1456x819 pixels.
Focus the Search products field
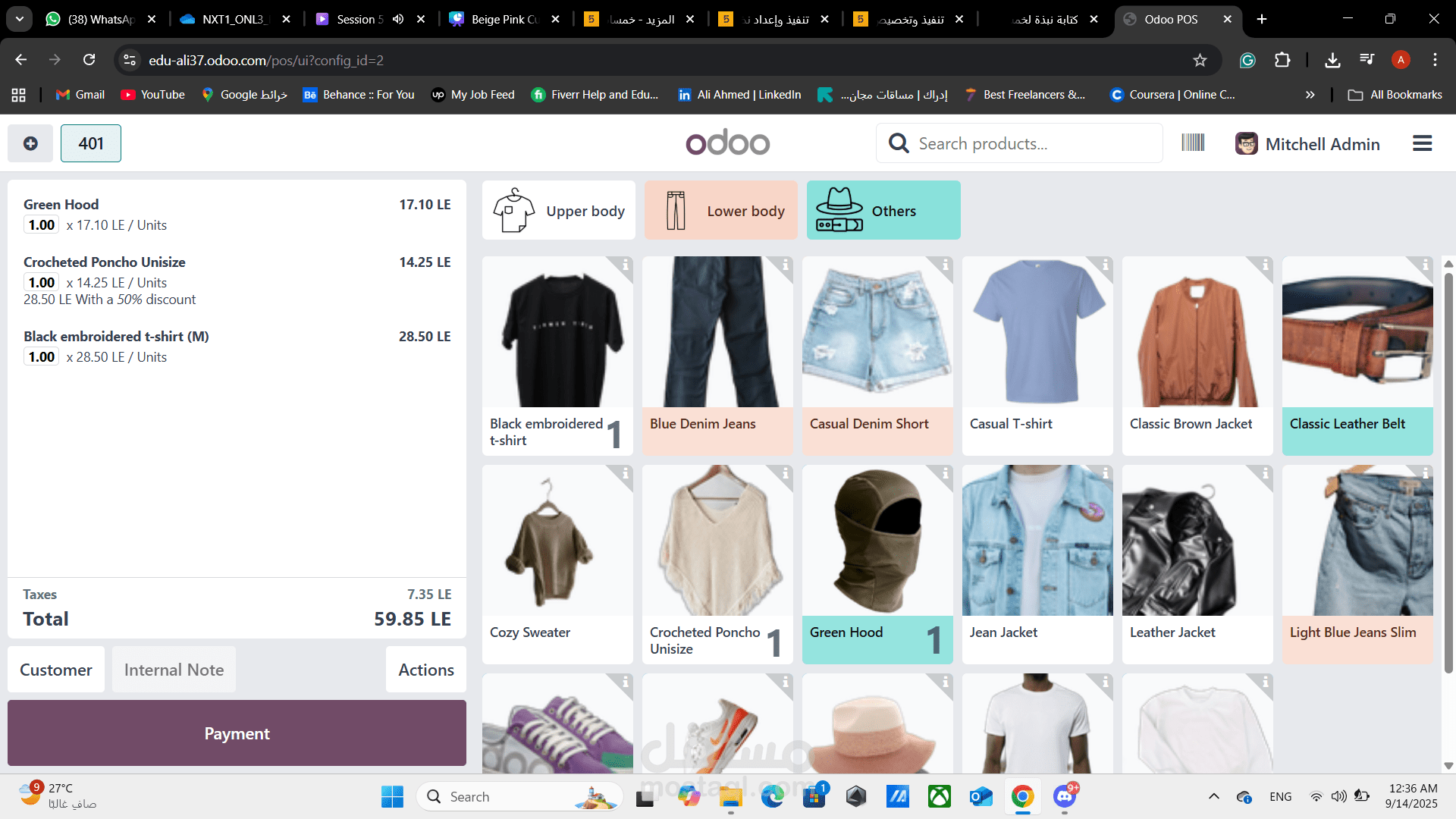[x=1020, y=143]
